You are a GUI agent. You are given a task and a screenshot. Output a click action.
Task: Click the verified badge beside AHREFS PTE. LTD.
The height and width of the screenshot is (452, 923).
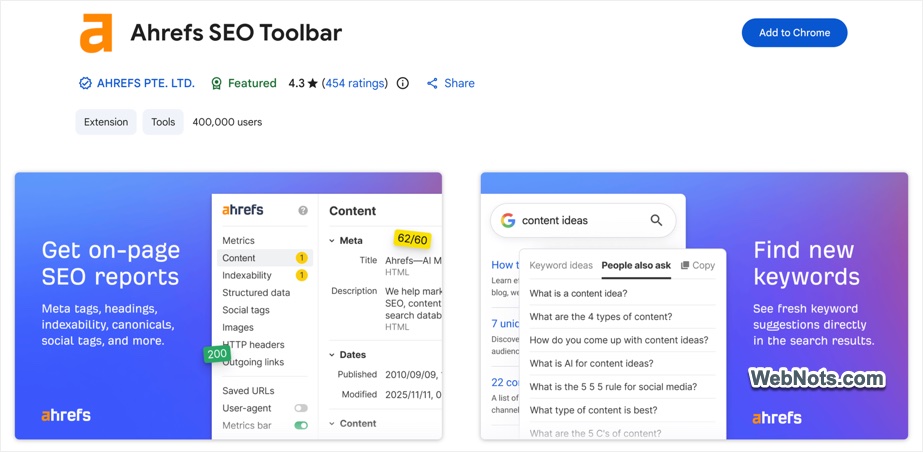[85, 83]
